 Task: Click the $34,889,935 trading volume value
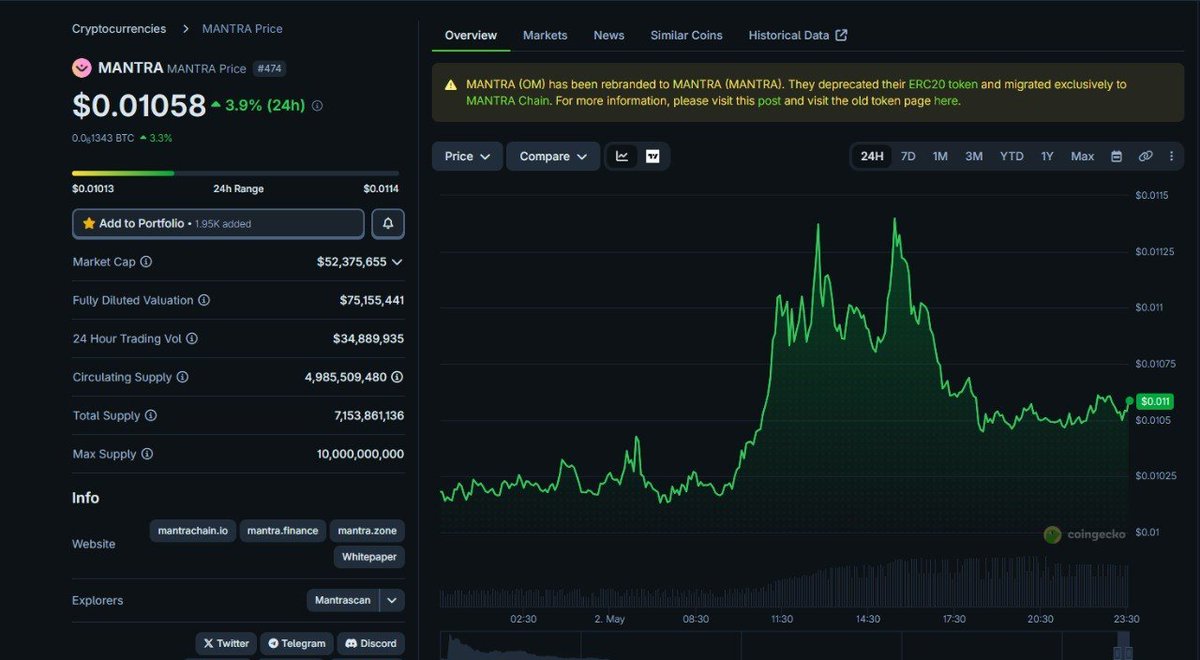[x=368, y=339]
